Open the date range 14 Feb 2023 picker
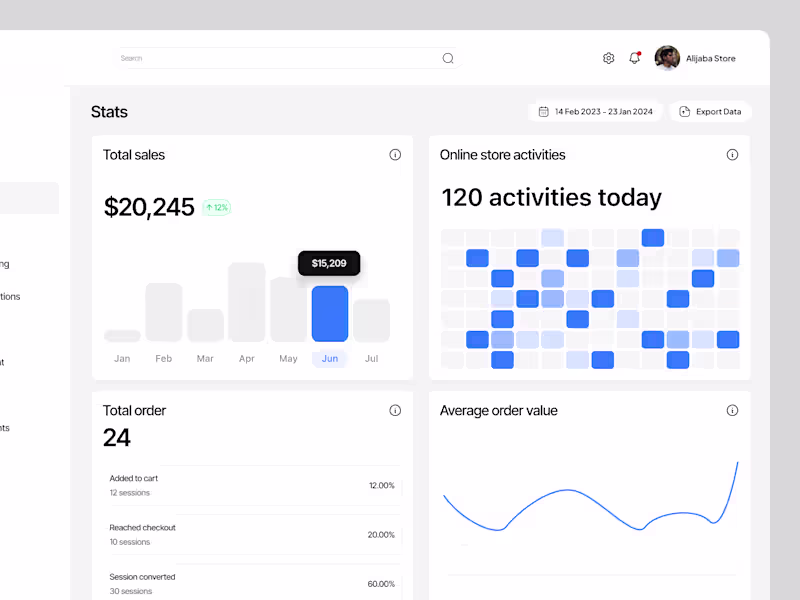Viewport: 800px width, 600px height. tap(595, 111)
